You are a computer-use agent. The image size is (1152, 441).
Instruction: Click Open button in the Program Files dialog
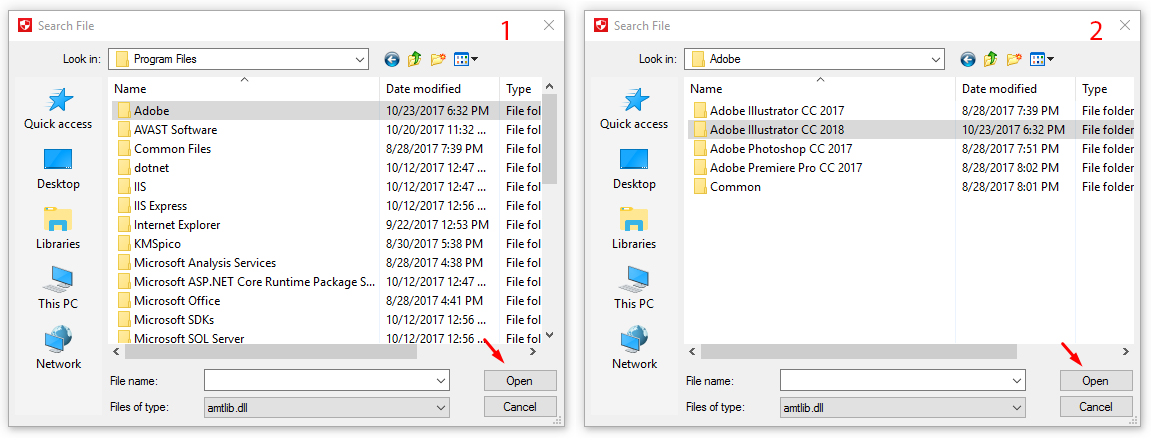coord(519,381)
